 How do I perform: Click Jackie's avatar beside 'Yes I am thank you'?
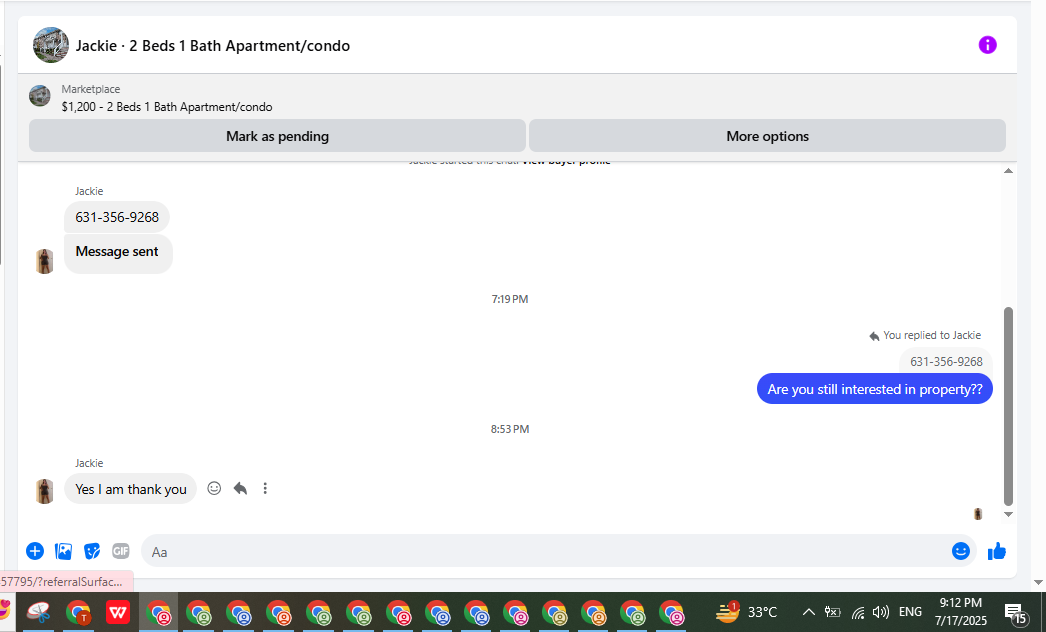pos(45,491)
